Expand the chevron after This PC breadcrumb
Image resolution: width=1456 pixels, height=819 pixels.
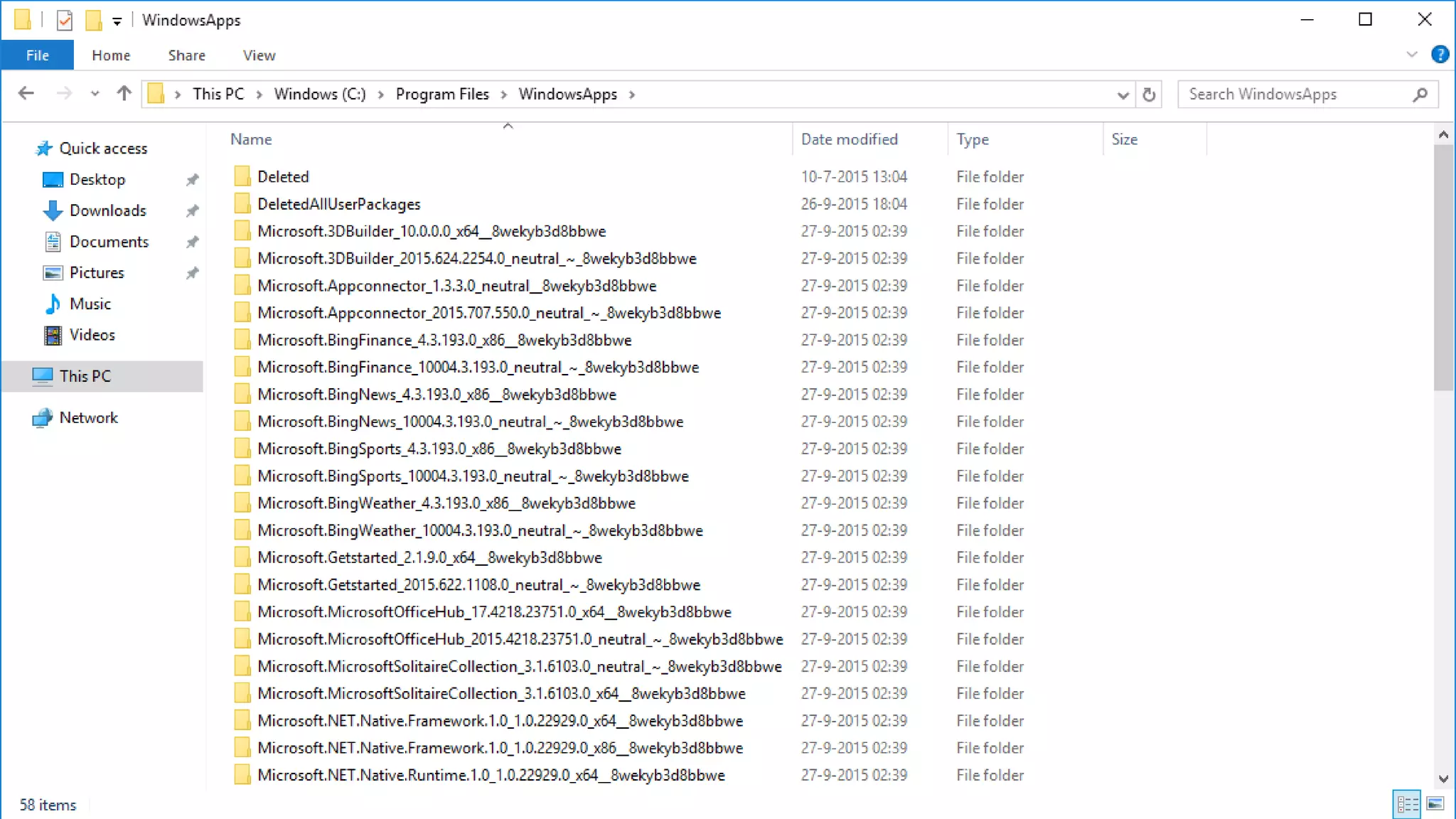(259, 95)
